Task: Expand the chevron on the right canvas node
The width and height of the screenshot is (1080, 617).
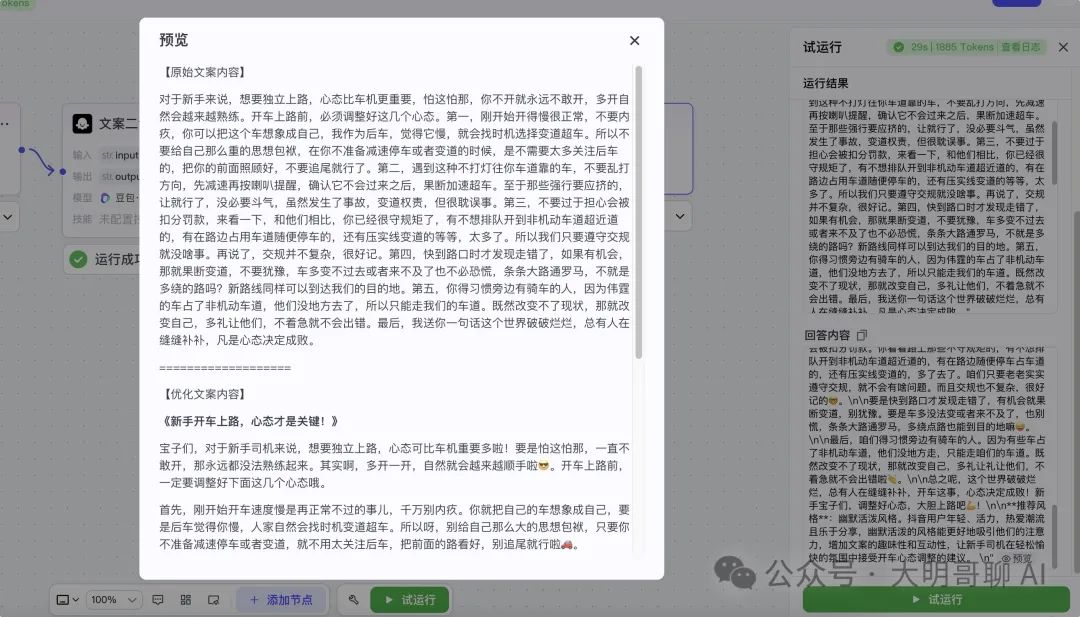Action: [680, 216]
